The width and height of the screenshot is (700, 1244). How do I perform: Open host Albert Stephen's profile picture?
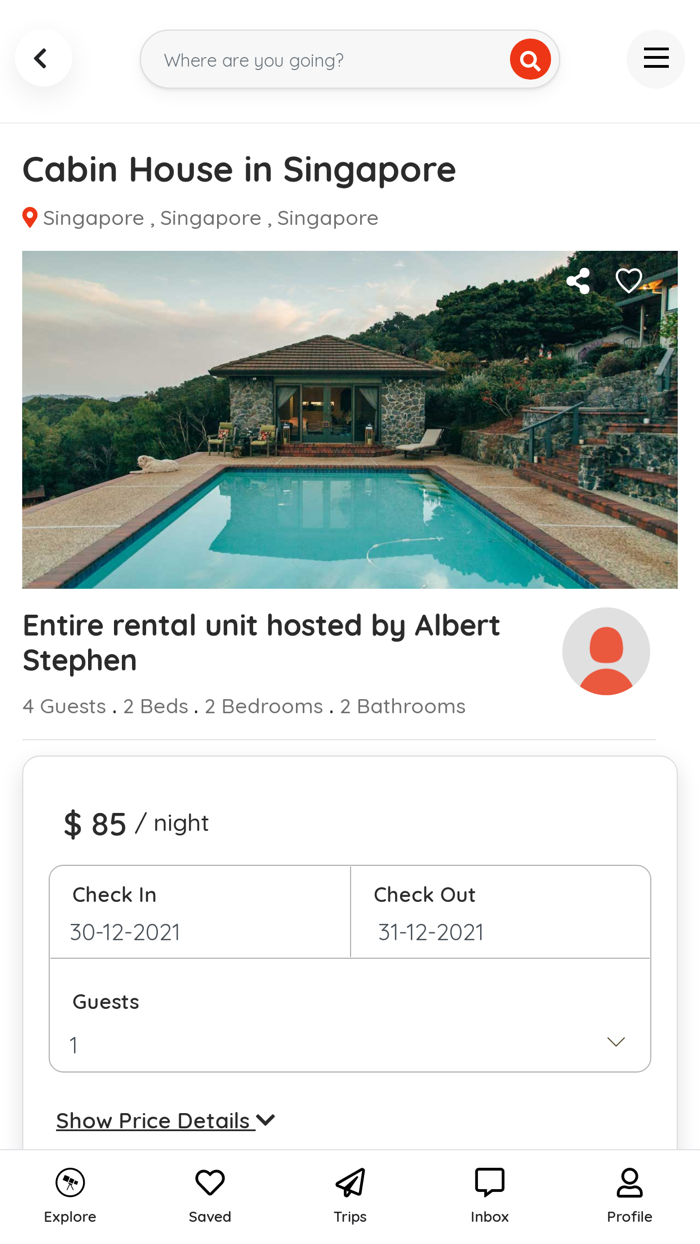pos(606,650)
